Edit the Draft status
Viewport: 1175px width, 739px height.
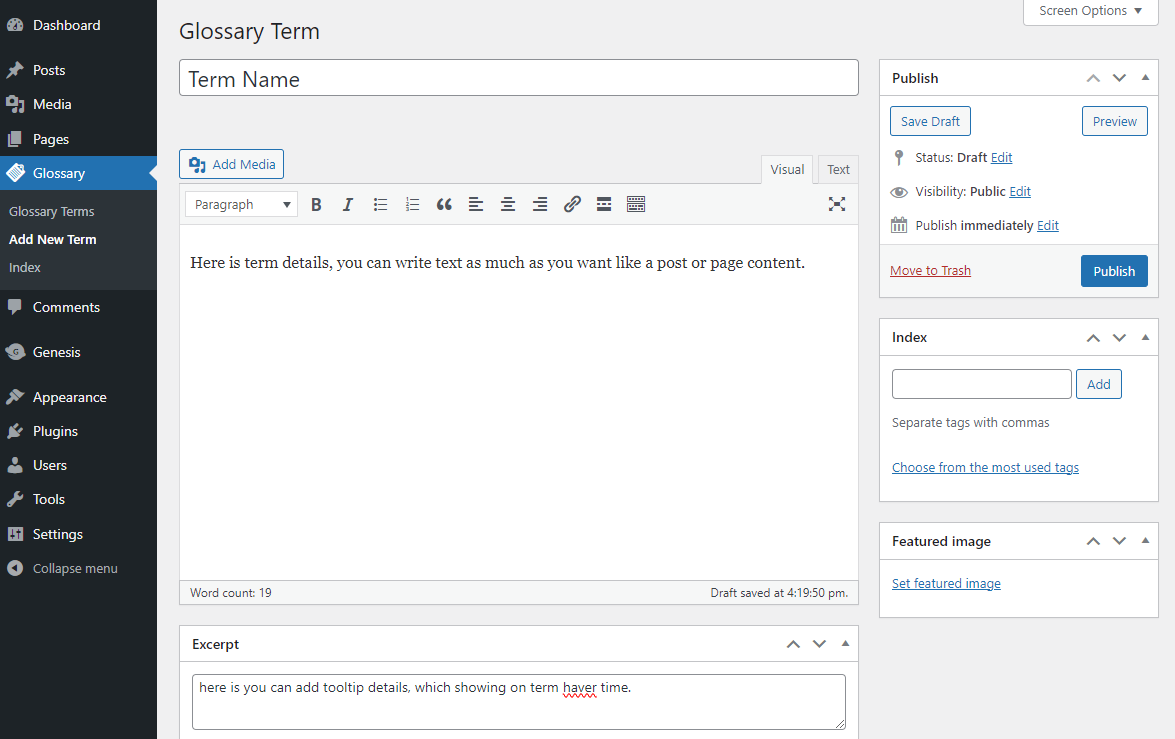[1001, 157]
